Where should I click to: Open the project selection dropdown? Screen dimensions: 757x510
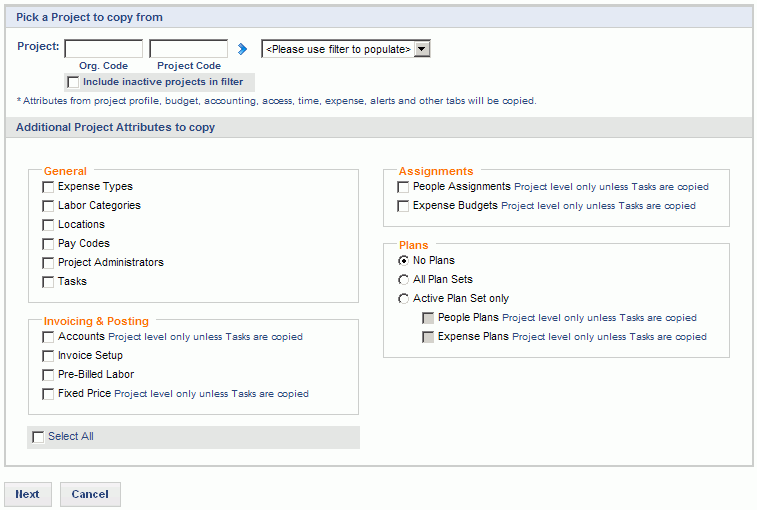345,49
